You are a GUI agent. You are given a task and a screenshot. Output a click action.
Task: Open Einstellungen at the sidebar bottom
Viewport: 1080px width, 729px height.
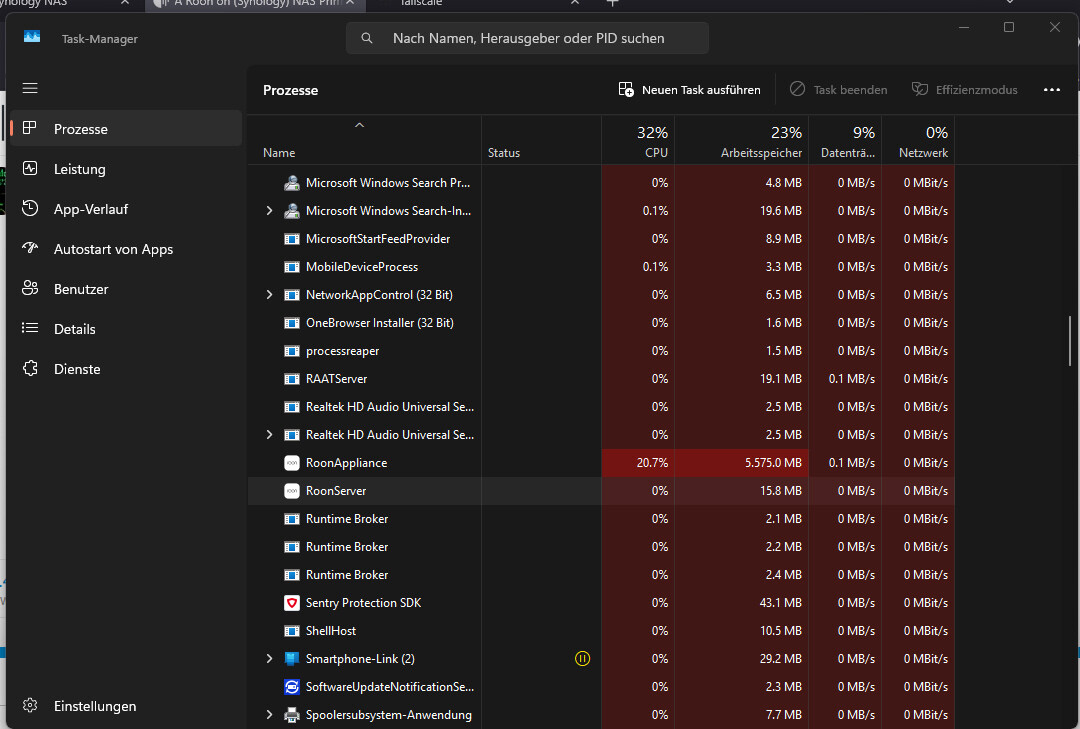(x=94, y=706)
